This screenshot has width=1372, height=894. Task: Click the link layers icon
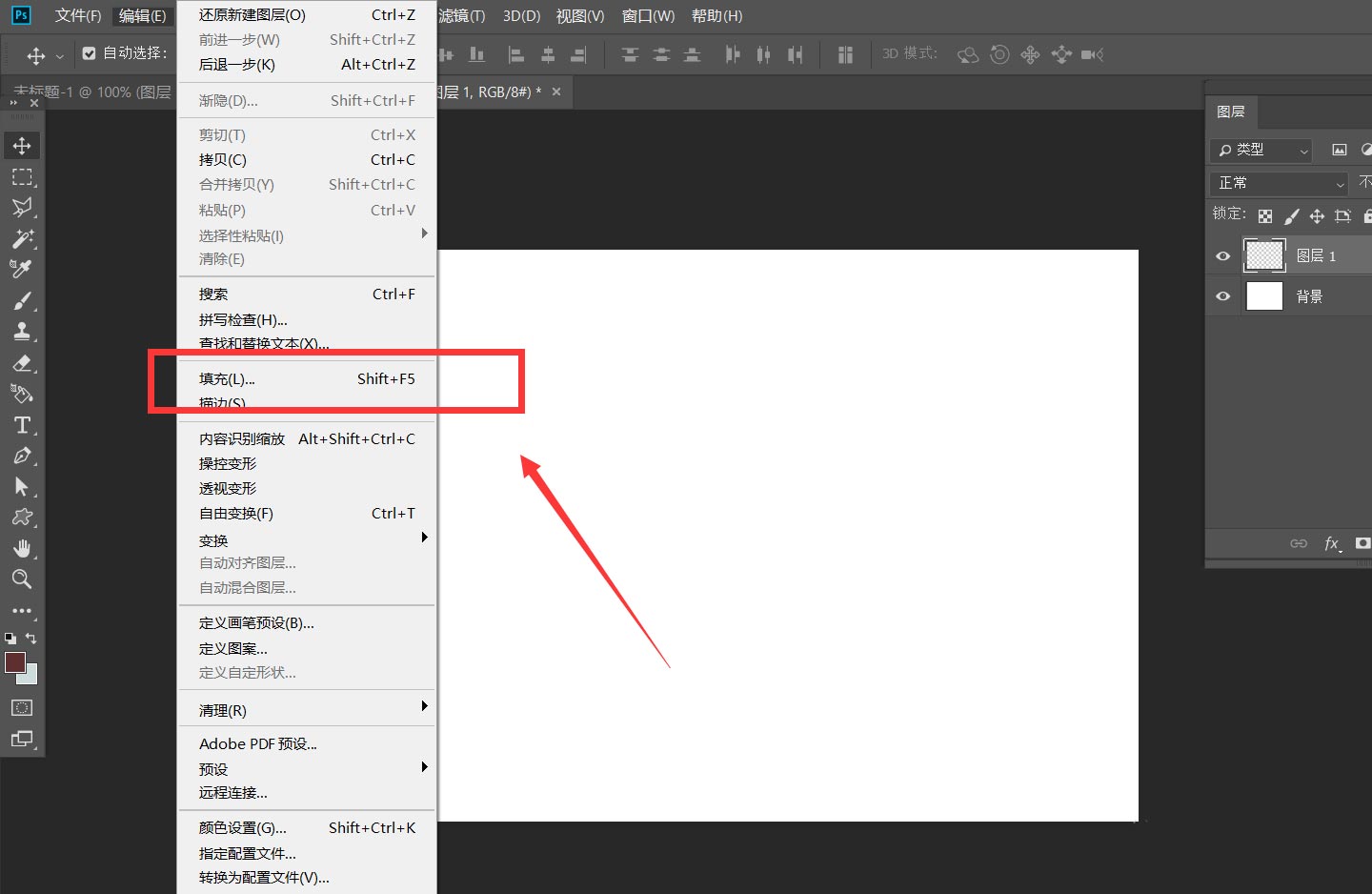click(1299, 543)
